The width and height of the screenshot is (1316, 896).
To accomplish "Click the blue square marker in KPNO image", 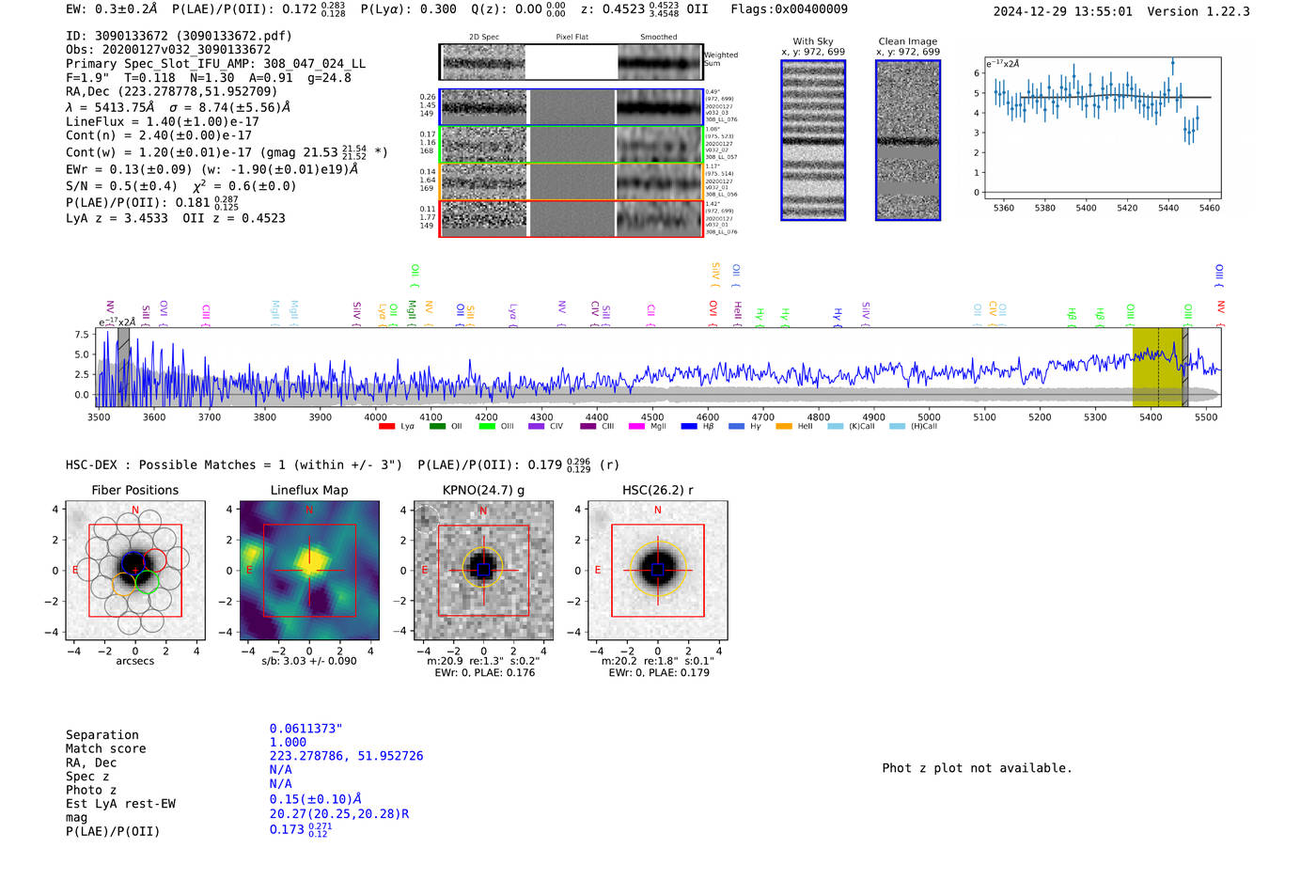I will (x=483, y=571).
